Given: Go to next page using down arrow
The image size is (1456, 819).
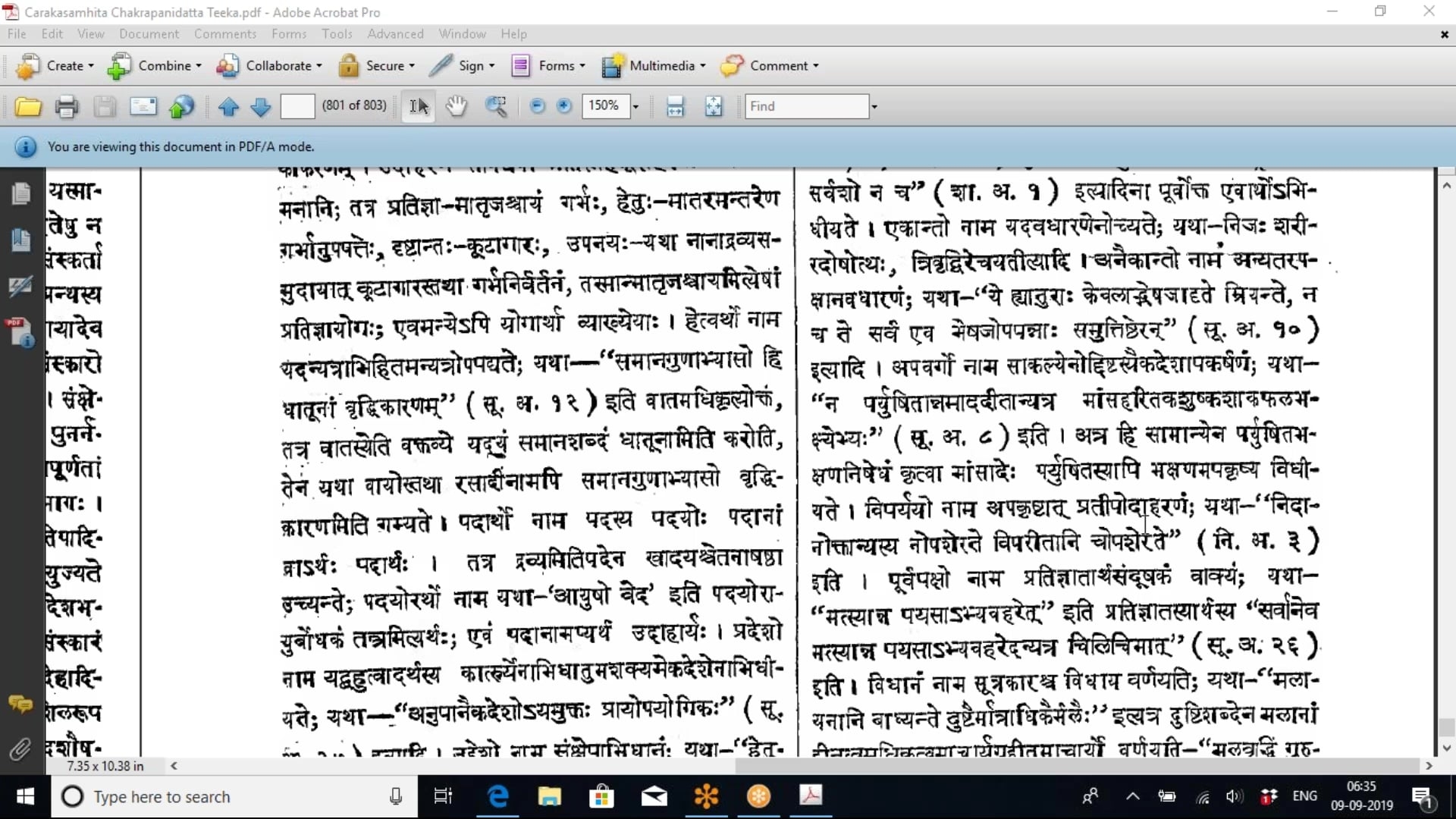Looking at the screenshot, I should tap(260, 106).
